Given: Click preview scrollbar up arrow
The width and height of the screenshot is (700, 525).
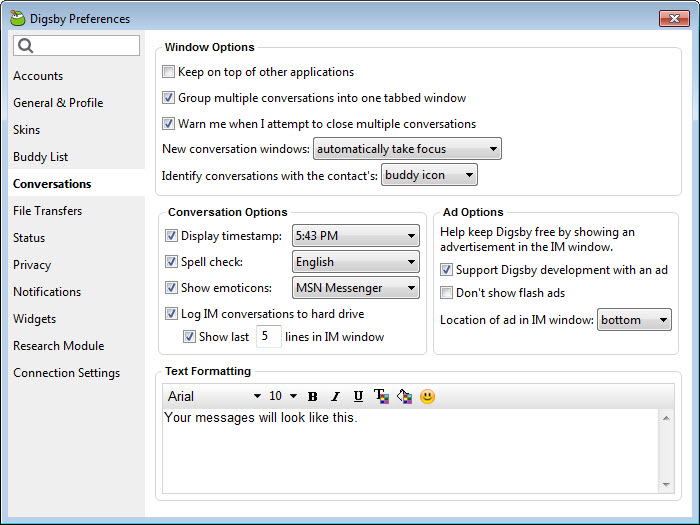Looking at the screenshot, I should 666,418.
